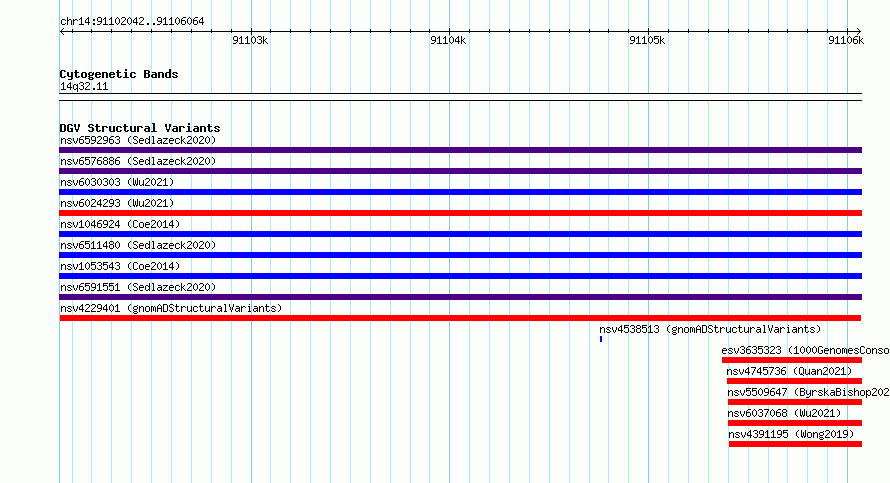
Task: Click the blue bar under nsv1053543
Action: pos(460,276)
